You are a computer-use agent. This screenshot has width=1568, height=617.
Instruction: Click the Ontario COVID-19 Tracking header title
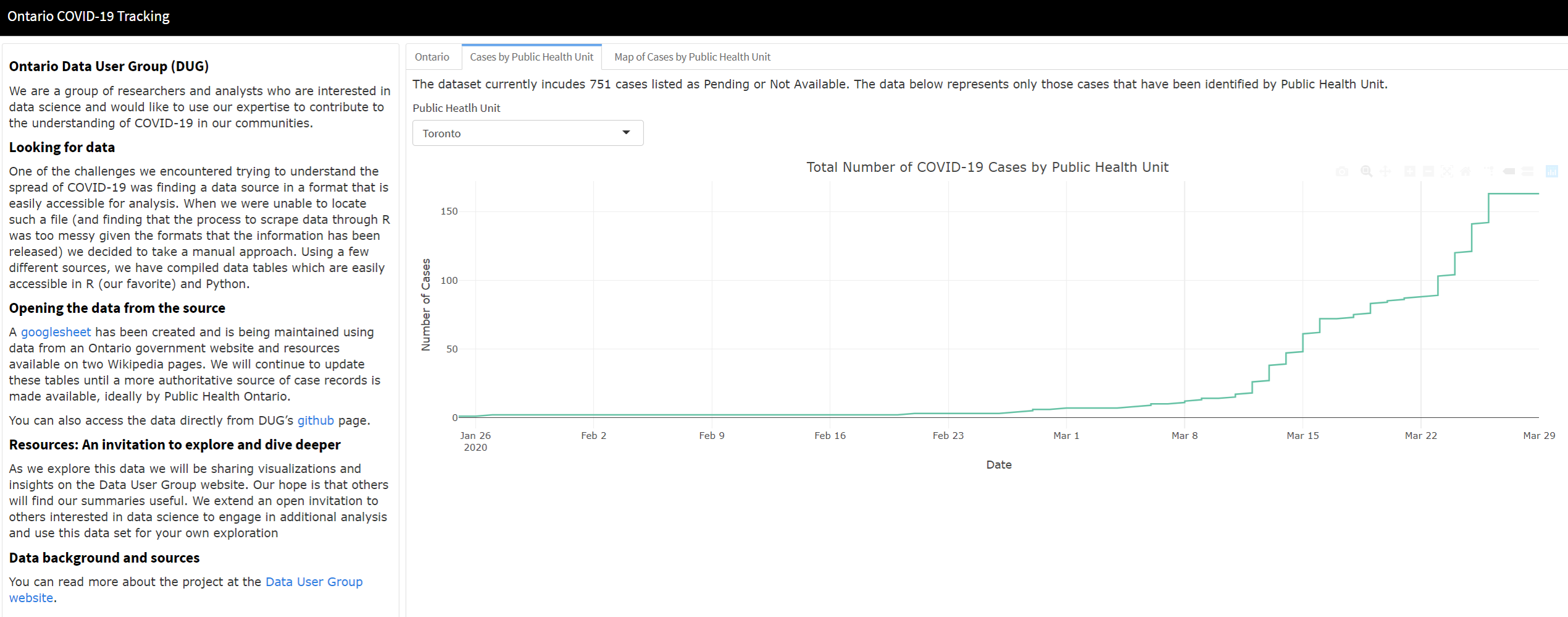click(88, 17)
